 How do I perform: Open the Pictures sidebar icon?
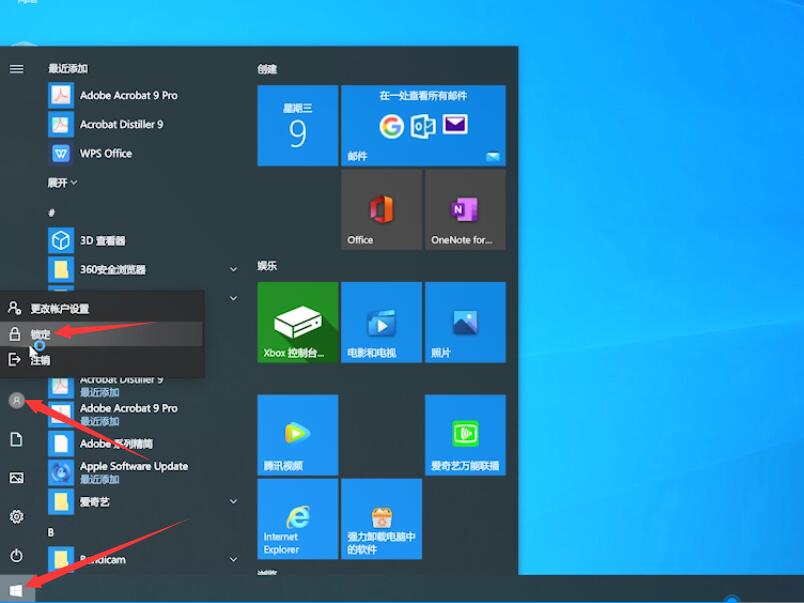point(16,478)
